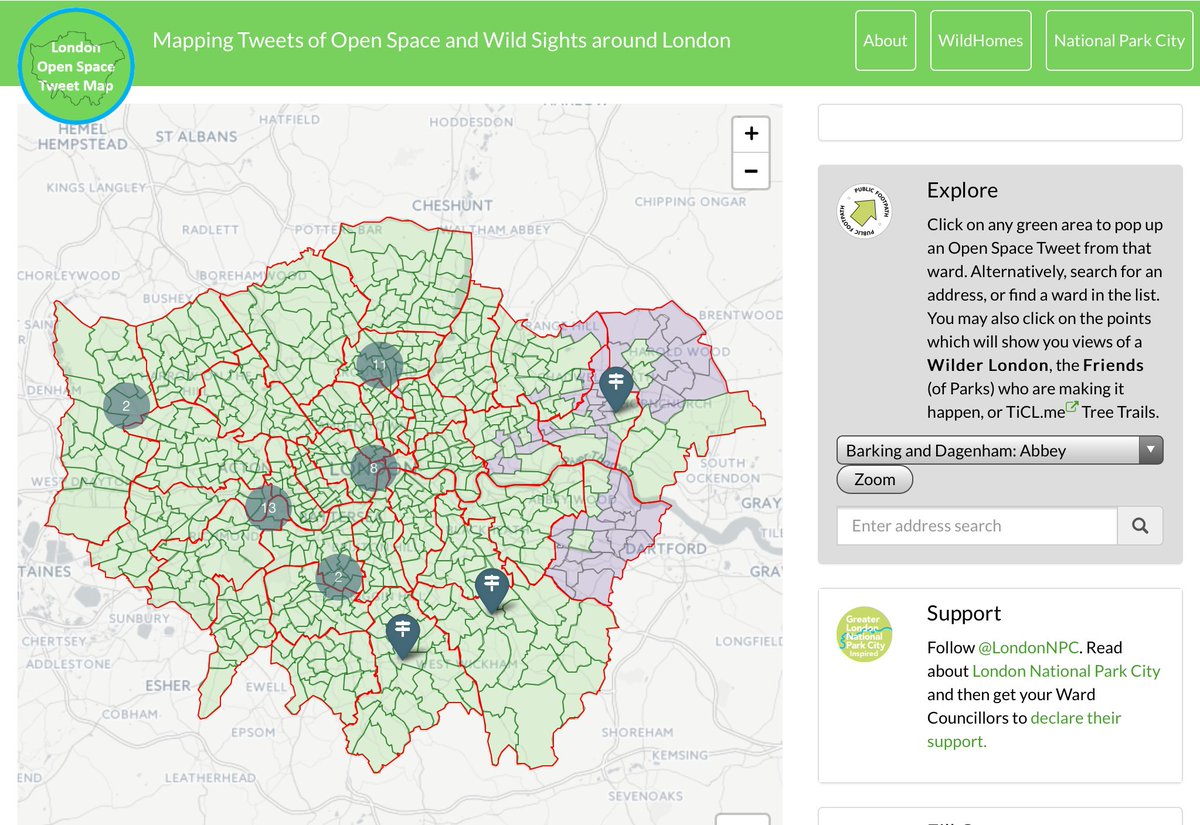This screenshot has width=1200, height=825.
Task: Click the Public Footpath arrow icon
Action: click(x=864, y=211)
